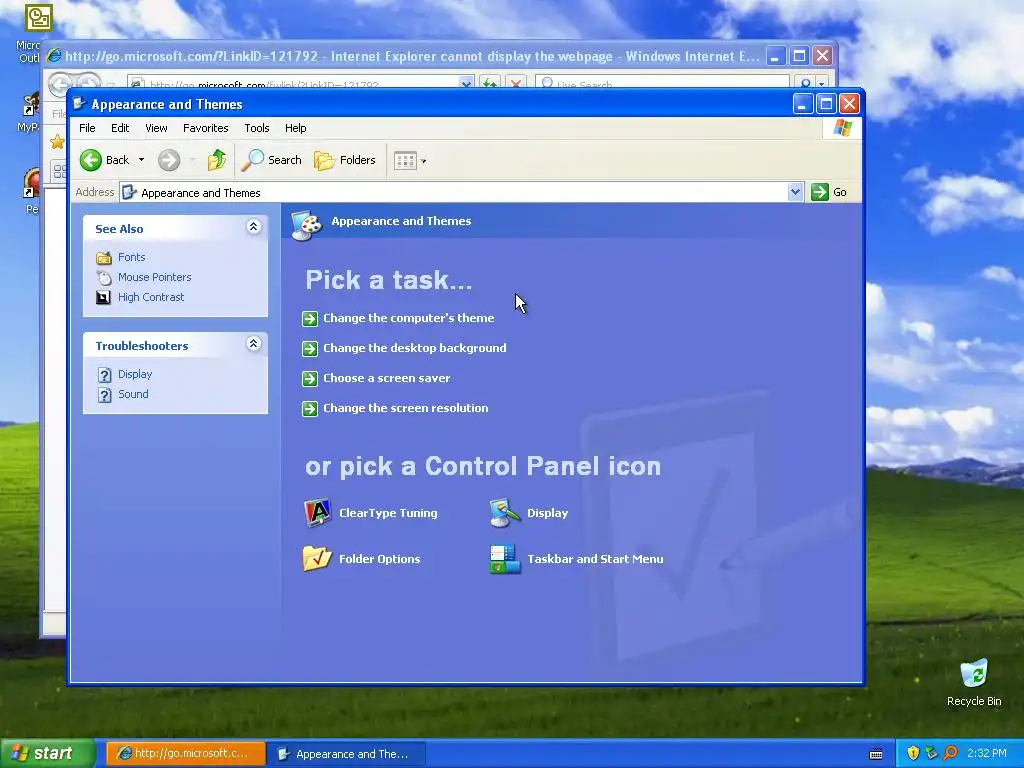The image size is (1024, 768).
Task: Open the Display troubleshooter link
Action: (135, 374)
